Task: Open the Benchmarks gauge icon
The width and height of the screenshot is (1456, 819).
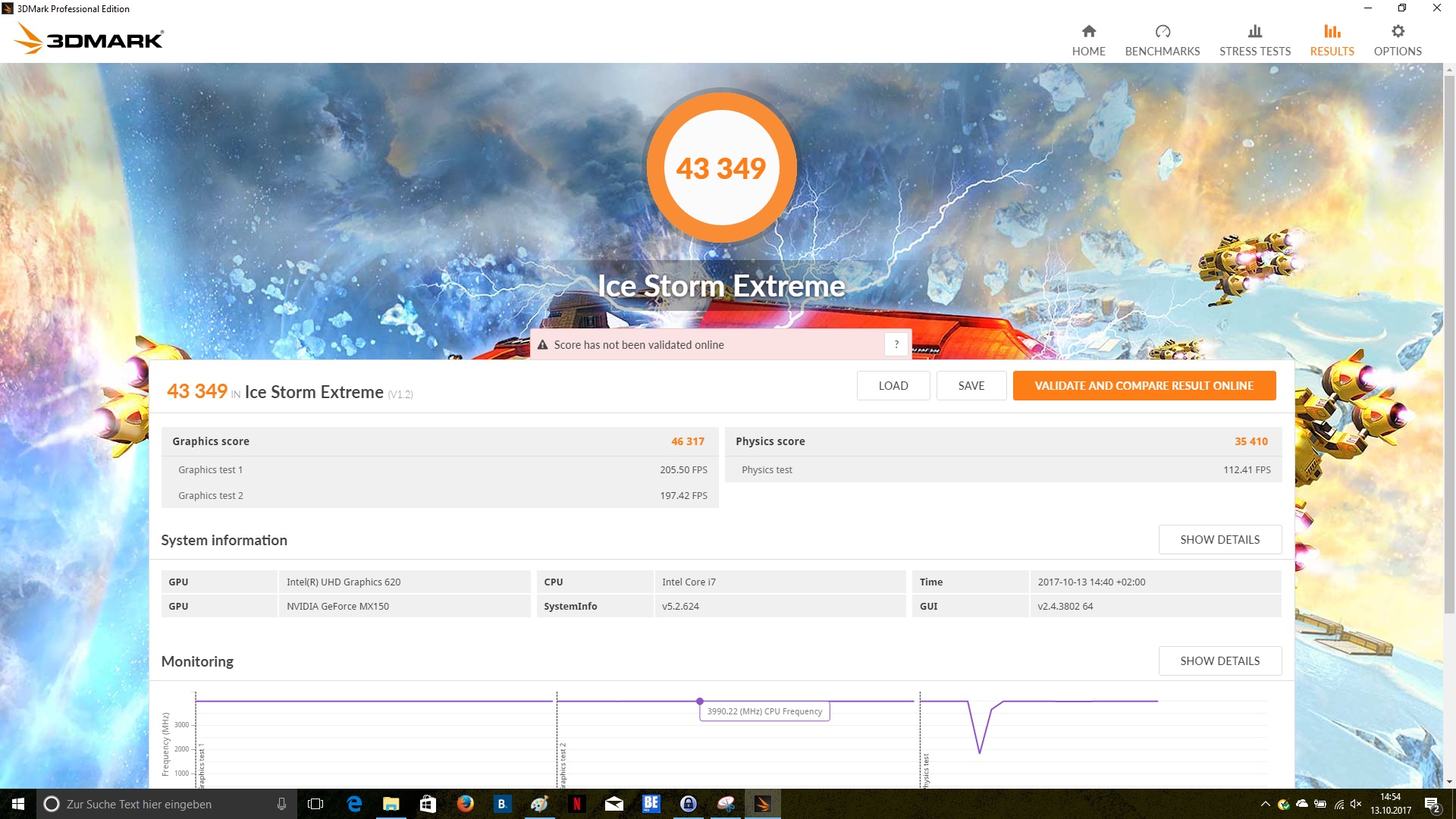Action: tap(1162, 31)
